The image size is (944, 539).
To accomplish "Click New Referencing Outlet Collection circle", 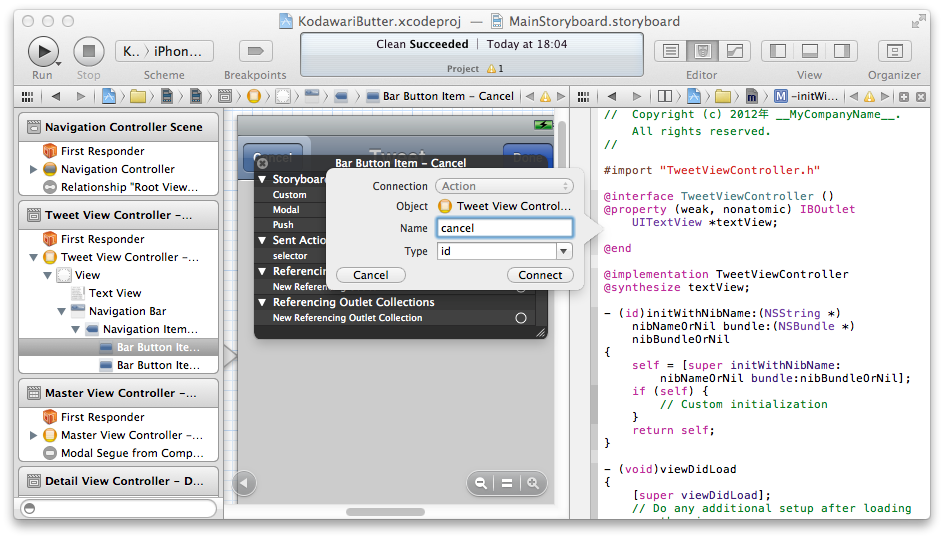I will pyautogui.click(x=521, y=318).
